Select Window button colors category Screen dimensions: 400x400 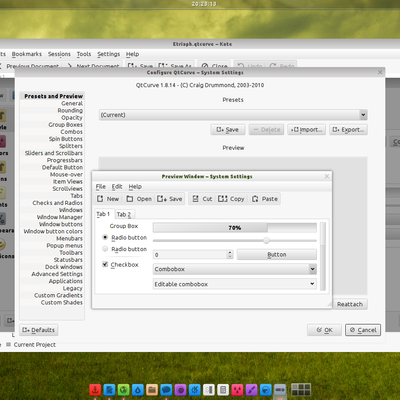coord(53,231)
